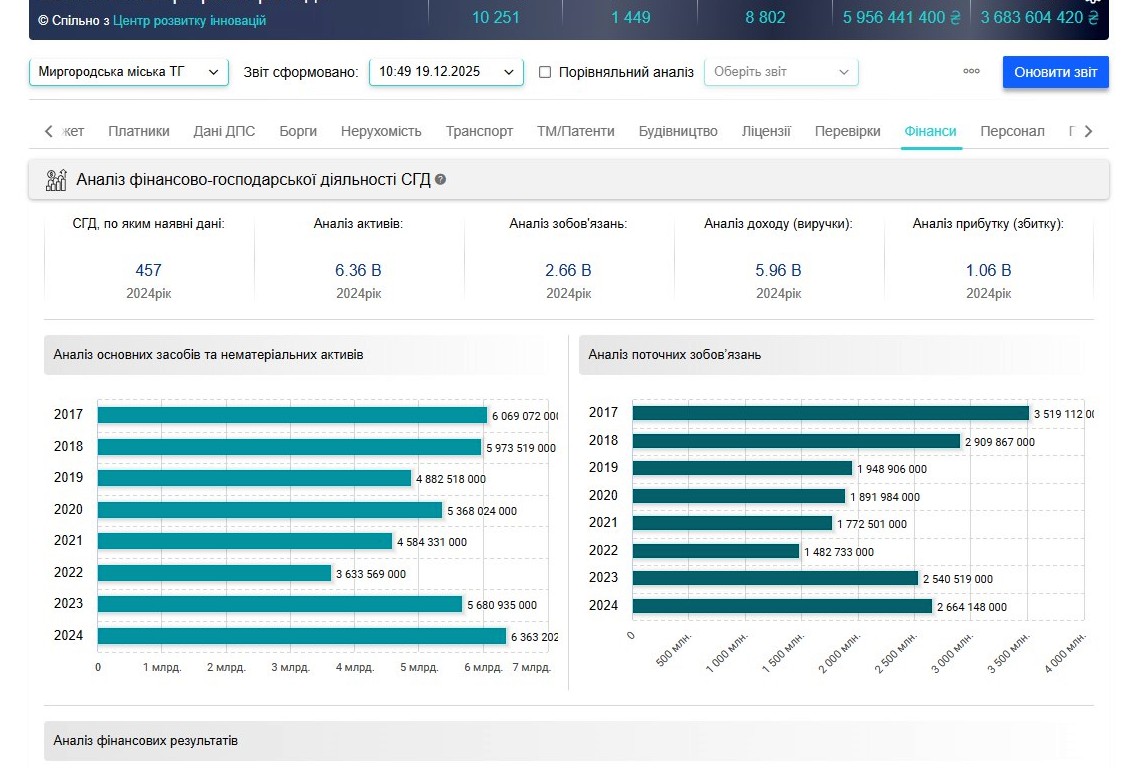Enable the Порівняльний аналіз checkbox
Viewport: 1125px width, 768px height.
(545, 72)
